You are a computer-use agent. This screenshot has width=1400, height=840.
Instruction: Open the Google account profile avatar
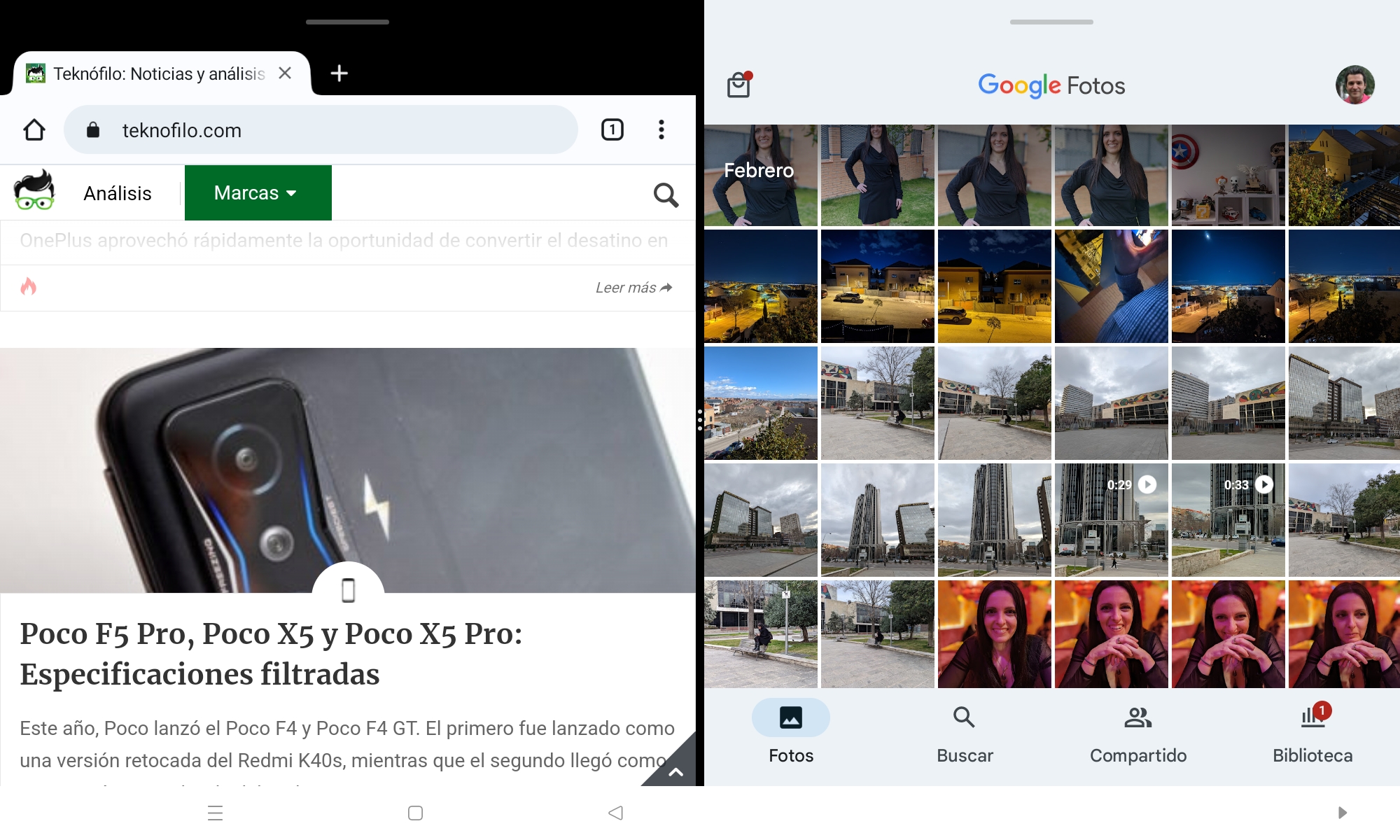1355,85
